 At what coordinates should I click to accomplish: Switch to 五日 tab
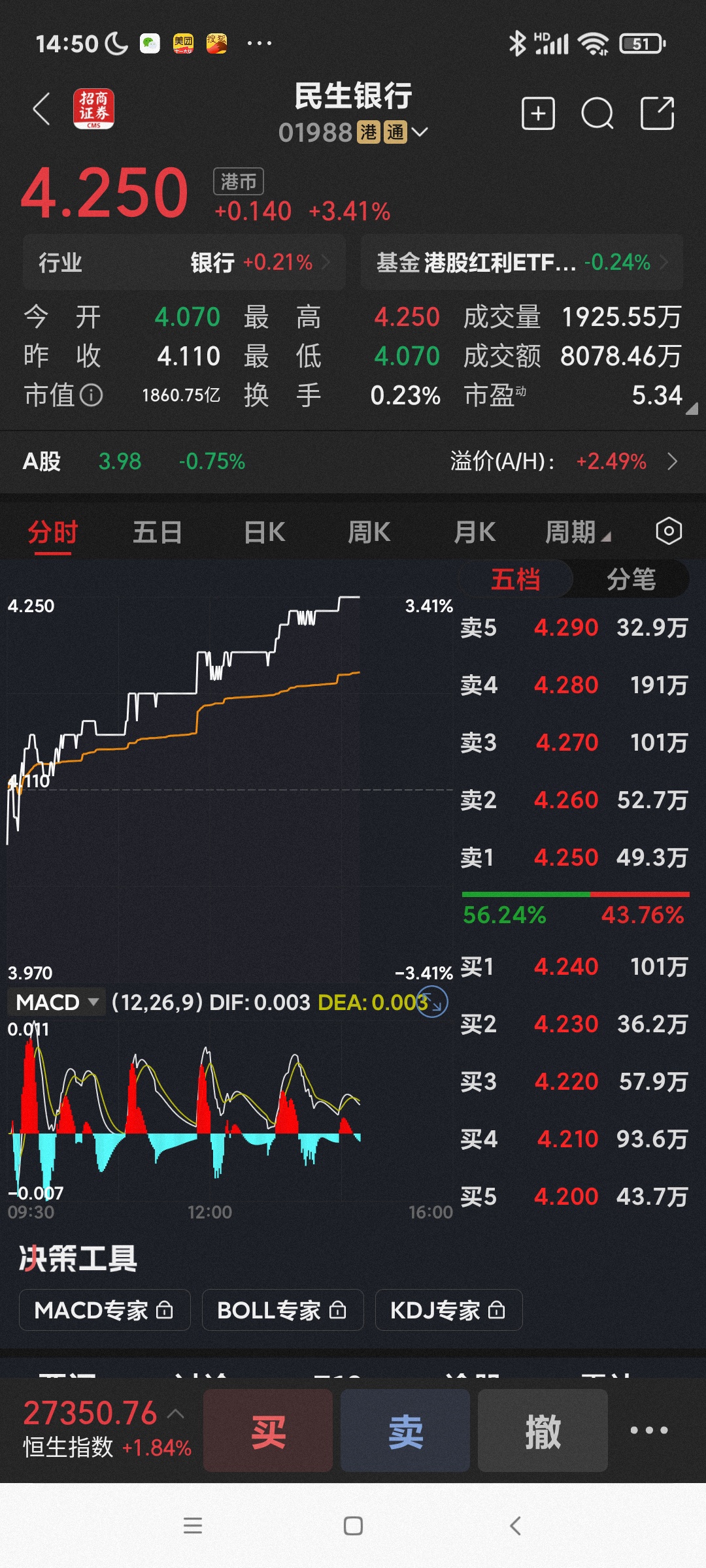click(157, 532)
